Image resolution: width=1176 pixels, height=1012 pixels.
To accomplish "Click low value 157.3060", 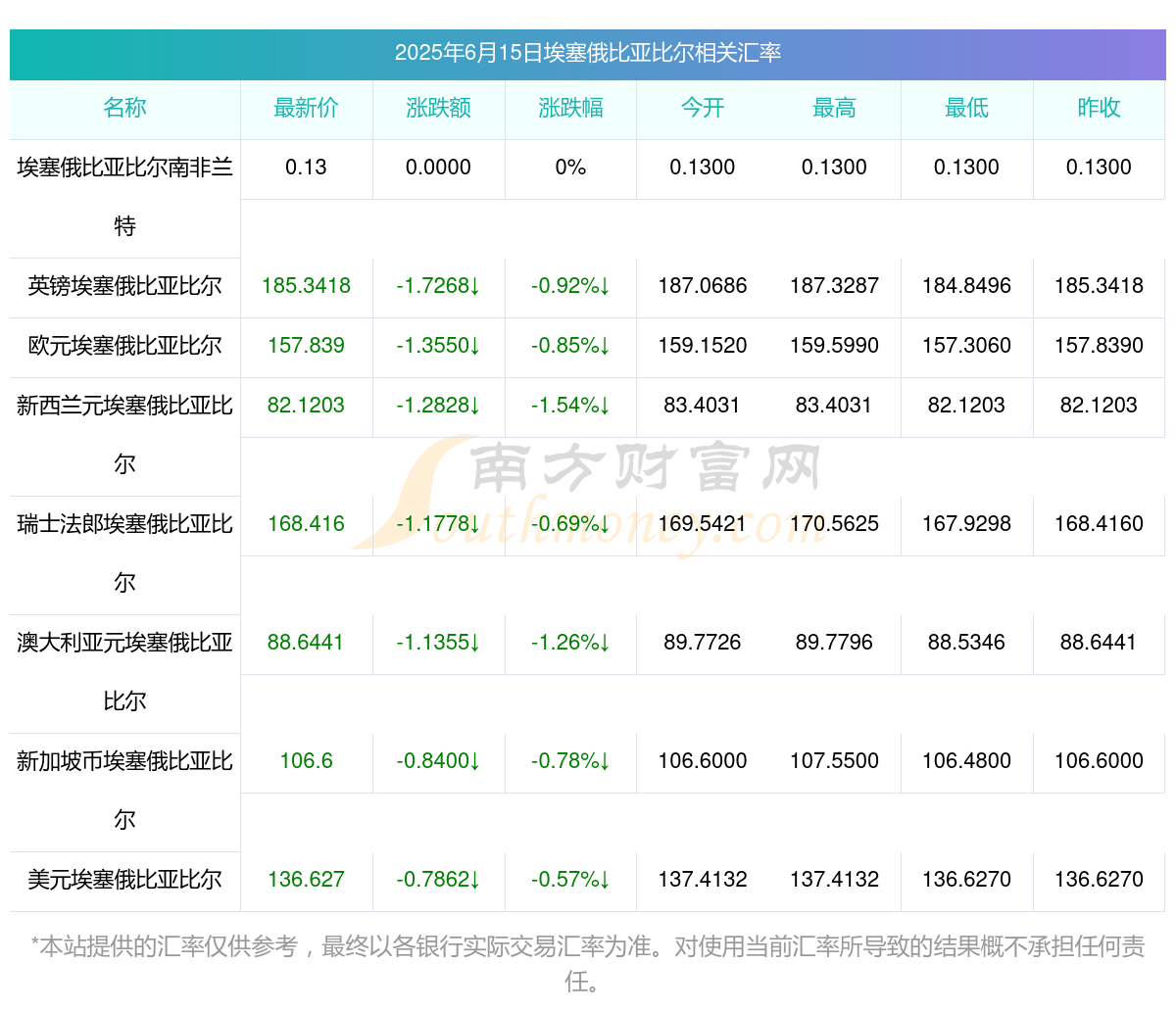I will click(x=966, y=346).
